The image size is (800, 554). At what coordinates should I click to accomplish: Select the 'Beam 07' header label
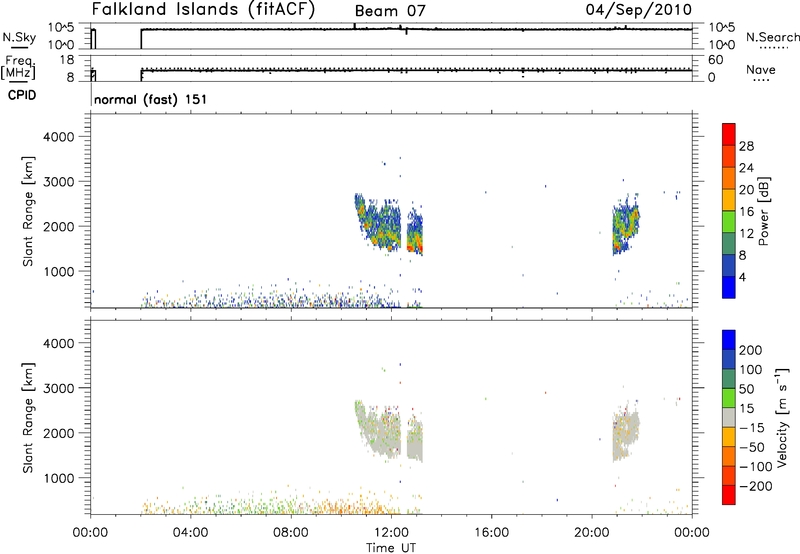click(x=390, y=11)
